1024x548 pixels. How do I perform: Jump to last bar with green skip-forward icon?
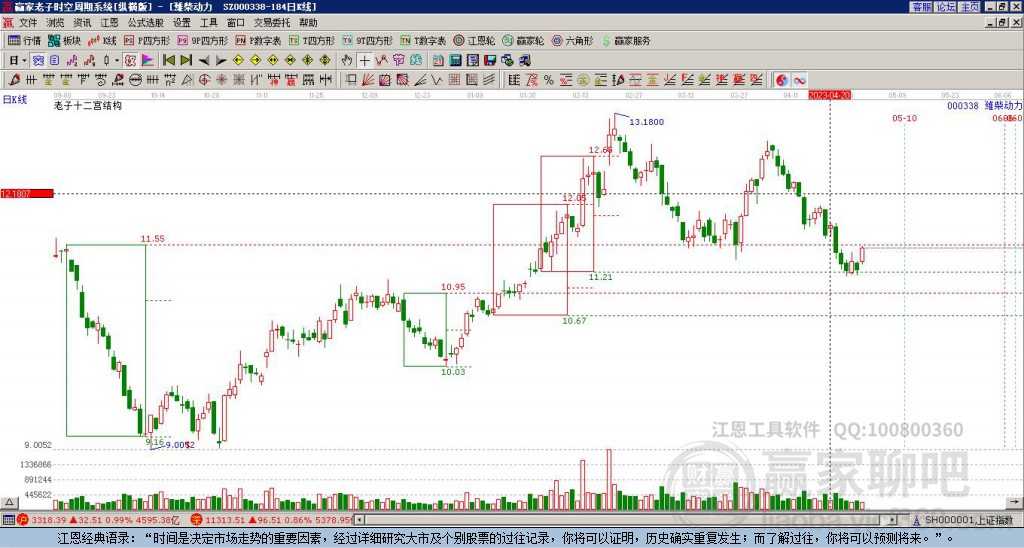coord(186,61)
